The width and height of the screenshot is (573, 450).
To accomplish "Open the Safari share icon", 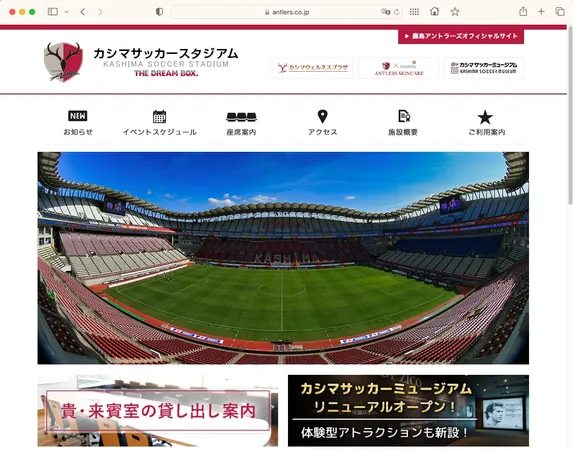I will (x=523, y=12).
